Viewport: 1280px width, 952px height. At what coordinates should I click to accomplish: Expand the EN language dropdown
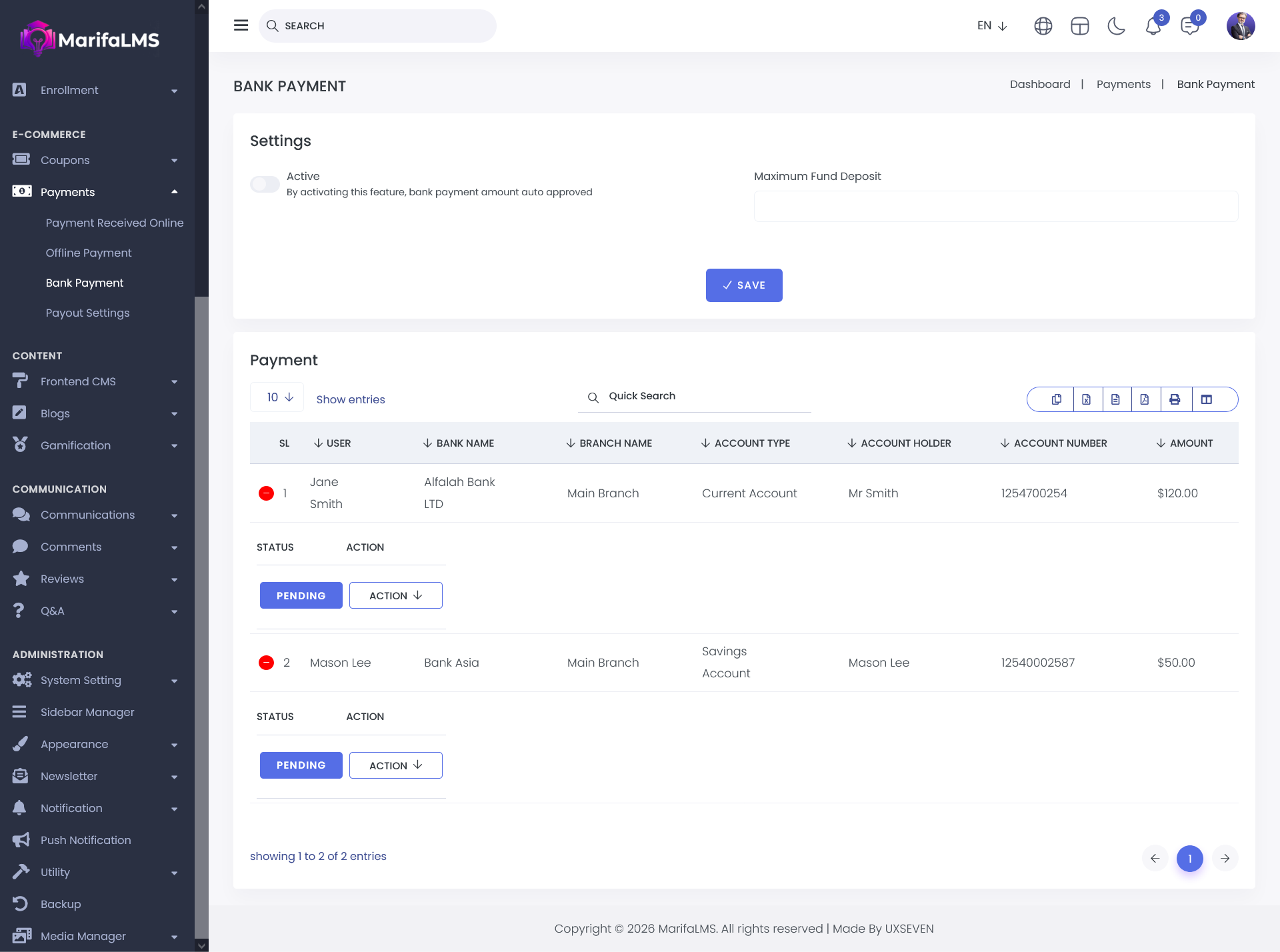pos(992,26)
